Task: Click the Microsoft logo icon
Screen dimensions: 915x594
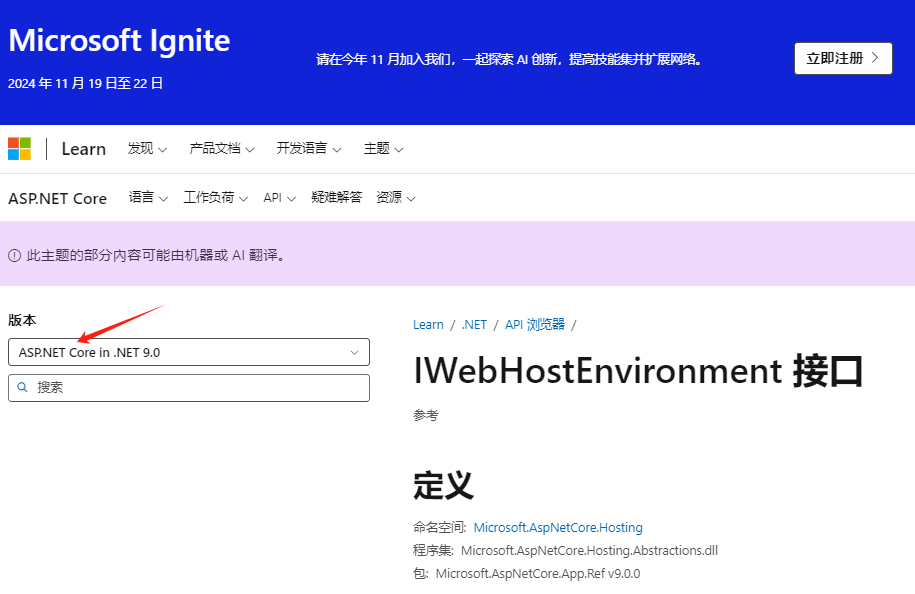Action: [19, 149]
